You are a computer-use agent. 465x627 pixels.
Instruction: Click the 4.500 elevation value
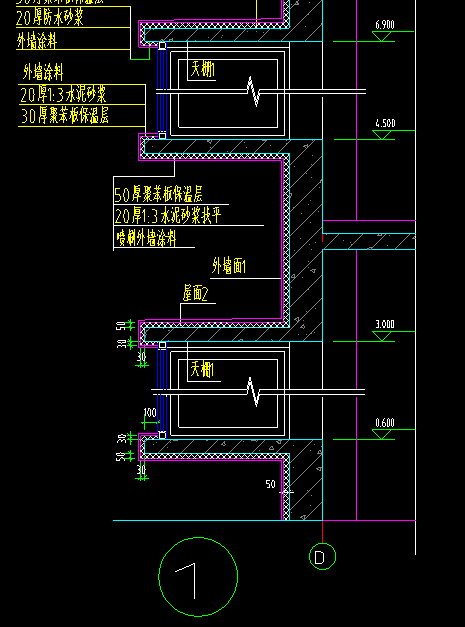[x=385, y=123]
